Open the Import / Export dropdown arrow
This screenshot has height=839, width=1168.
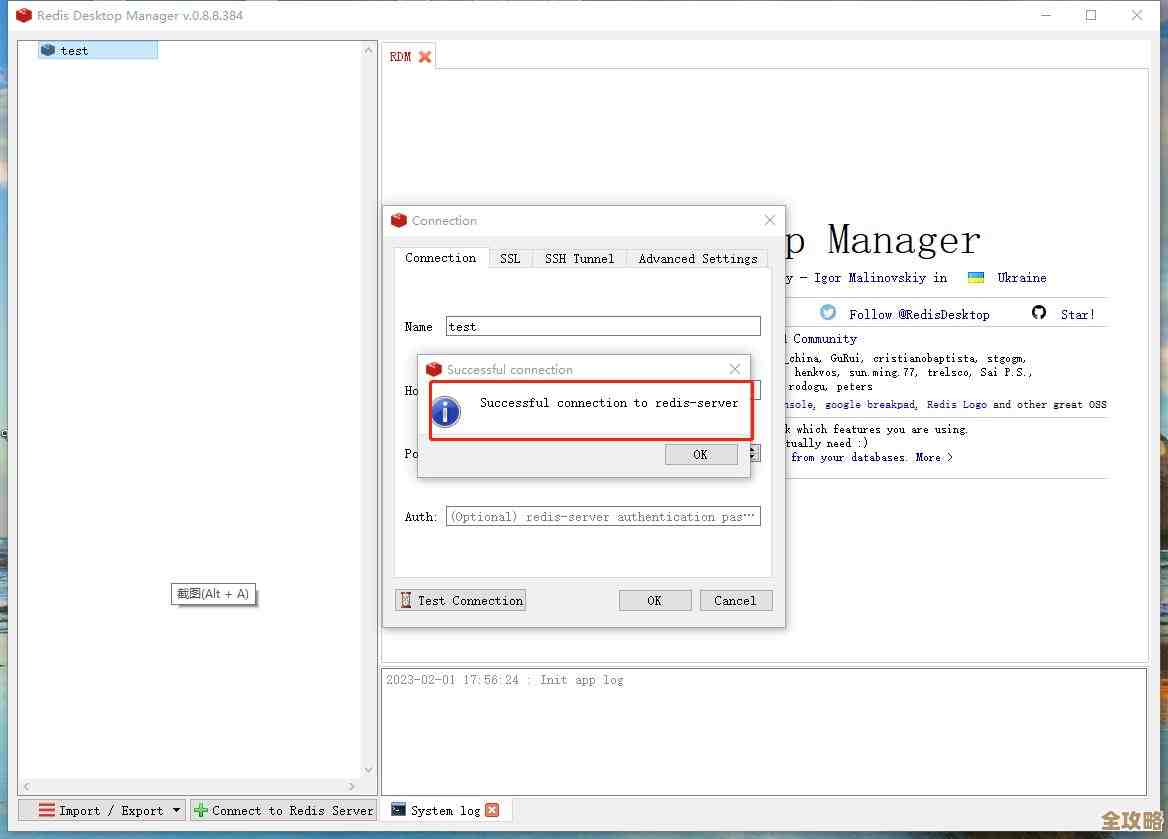tap(176, 810)
